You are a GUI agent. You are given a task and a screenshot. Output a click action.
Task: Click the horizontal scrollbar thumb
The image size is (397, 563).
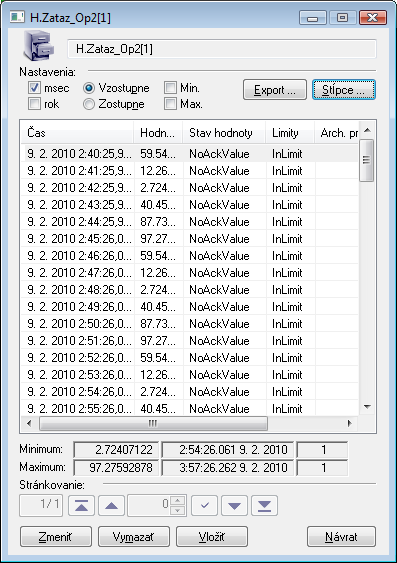click(x=153, y=424)
